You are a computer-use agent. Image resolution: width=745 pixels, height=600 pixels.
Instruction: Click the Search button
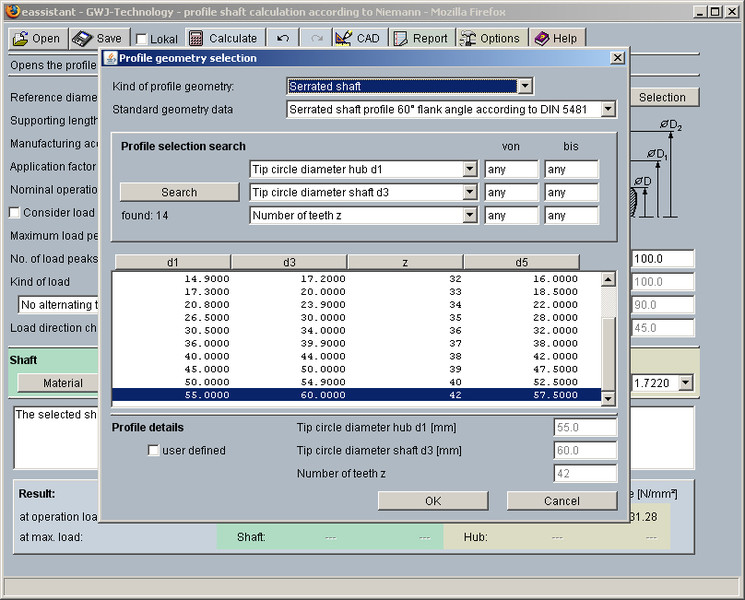(179, 192)
